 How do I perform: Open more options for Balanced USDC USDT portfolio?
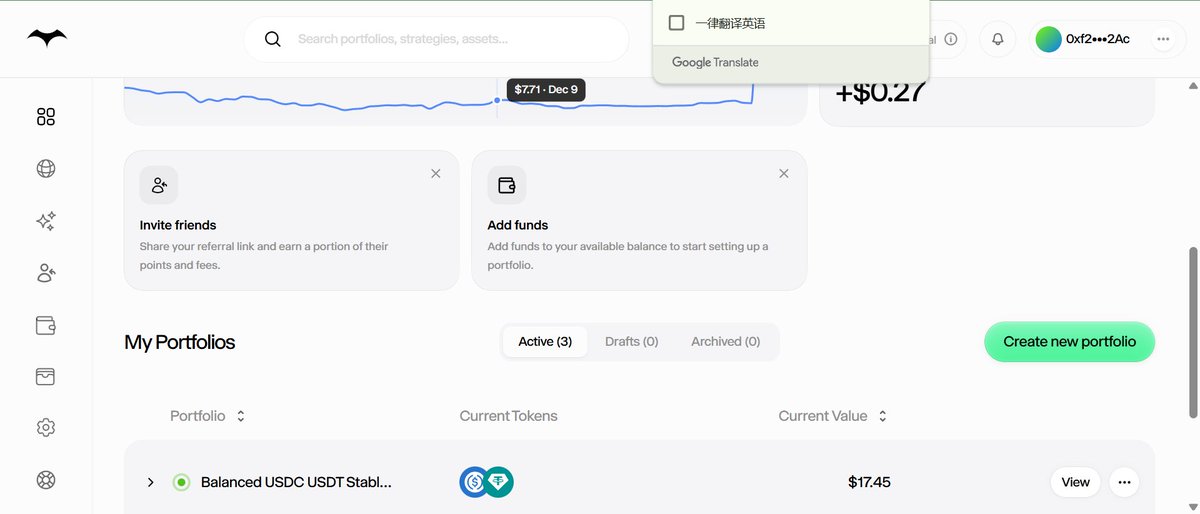[x=1124, y=482]
